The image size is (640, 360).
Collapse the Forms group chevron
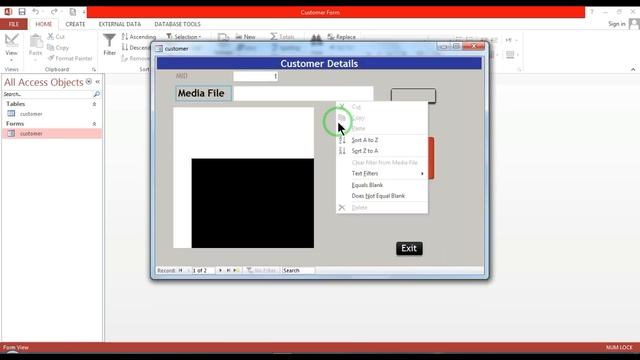click(94, 124)
